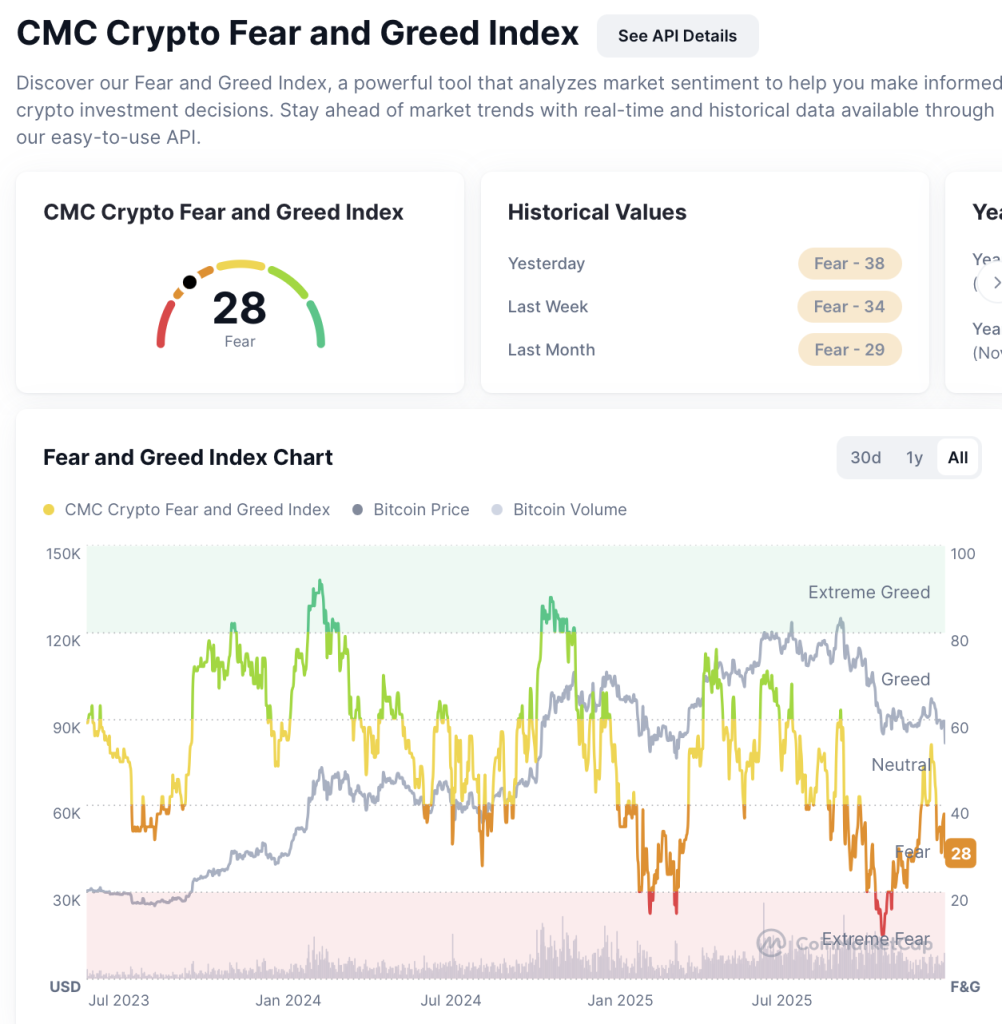Select the All timeframe option
1002x1024 pixels.
click(x=957, y=457)
